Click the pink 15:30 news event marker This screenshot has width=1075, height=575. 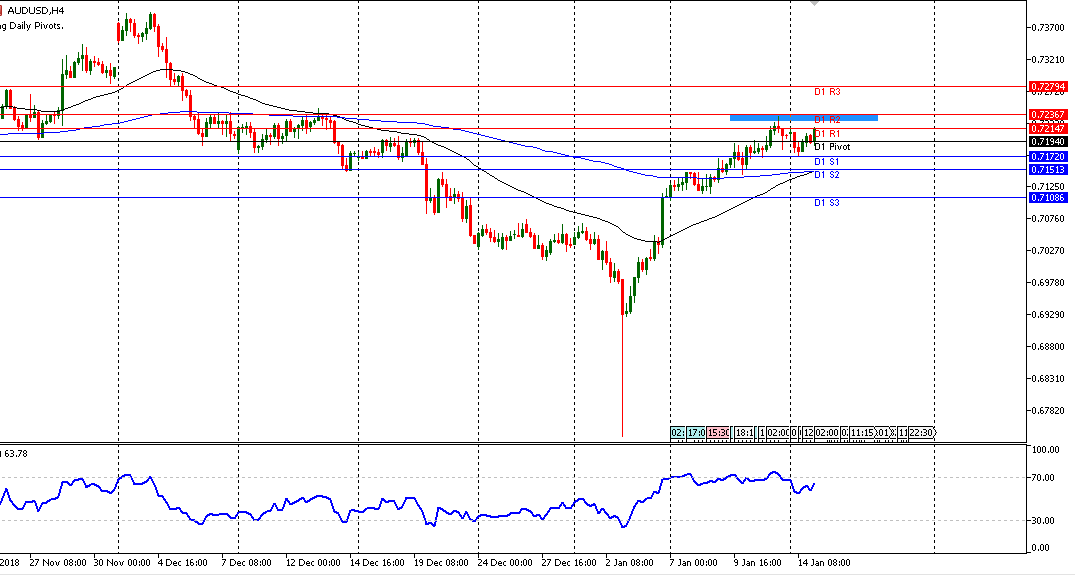(x=718, y=432)
